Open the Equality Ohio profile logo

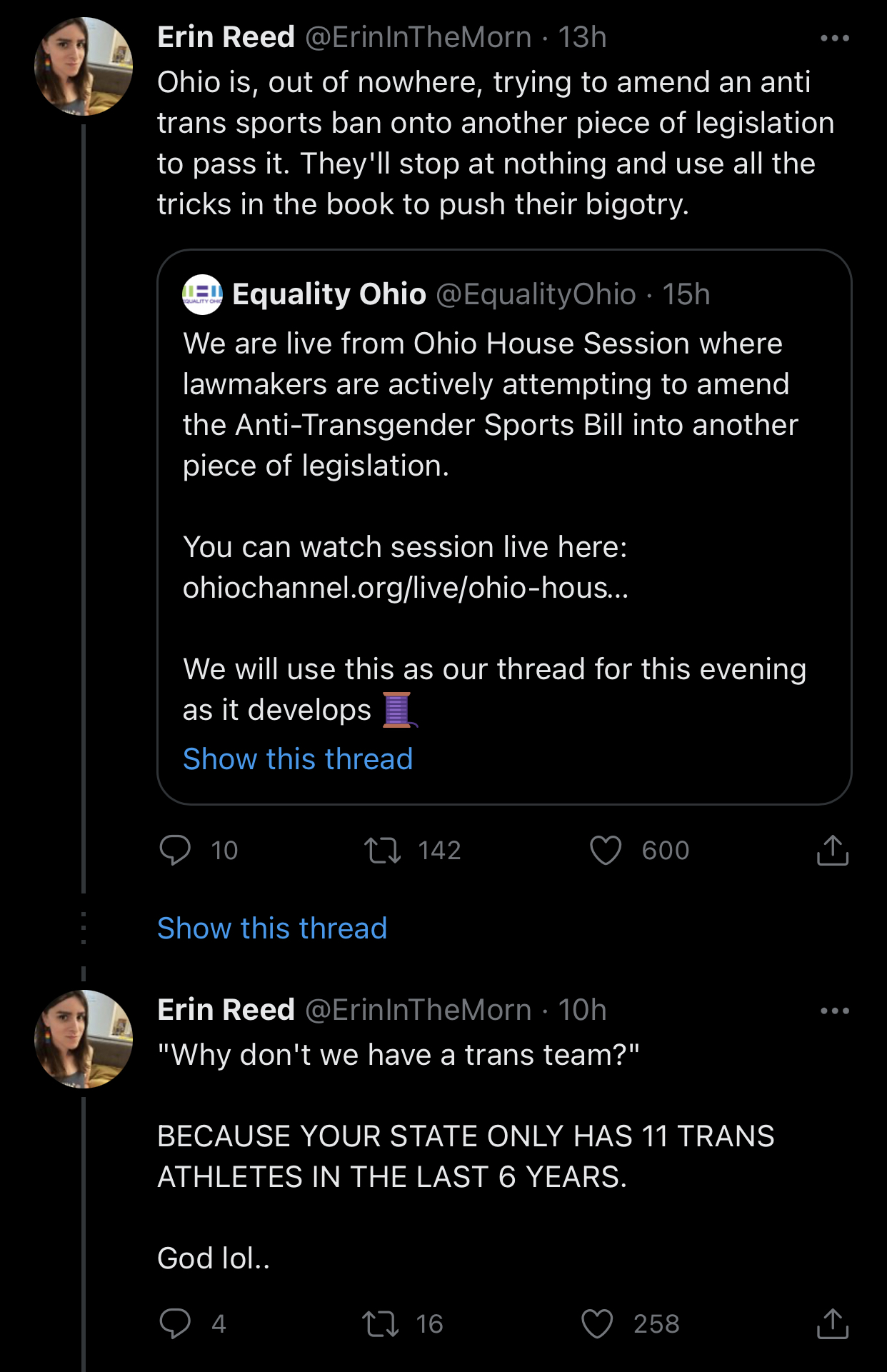click(202, 294)
